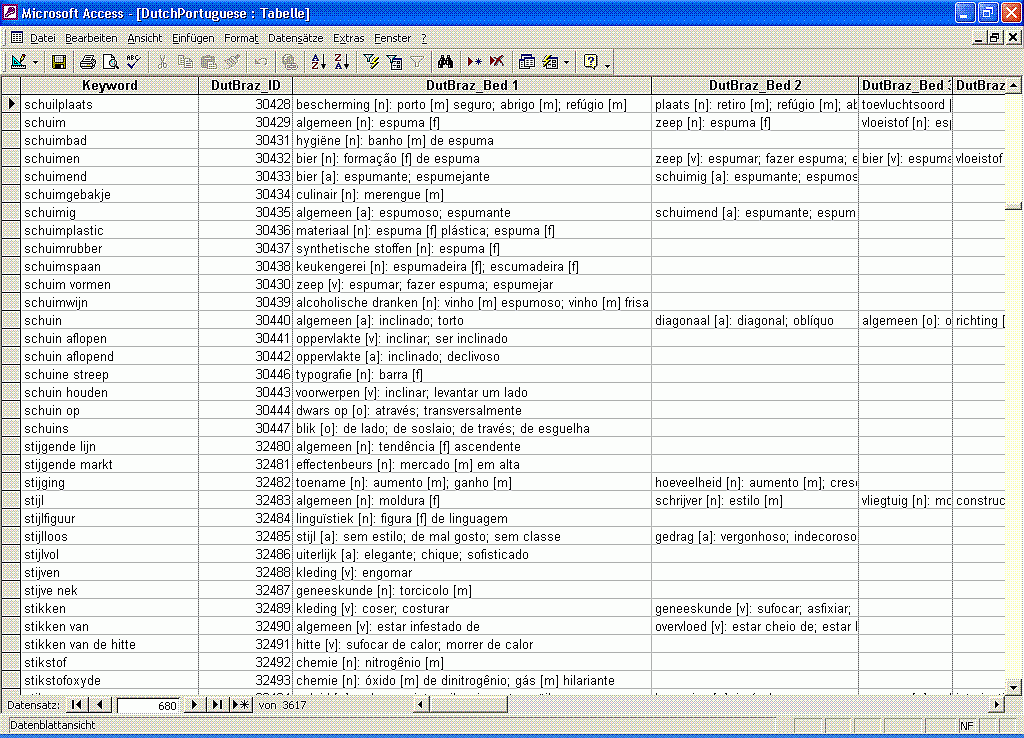Screen dimensions: 1024x738
Task: Click the vertical scrollbar up arrow
Action: (1014, 85)
